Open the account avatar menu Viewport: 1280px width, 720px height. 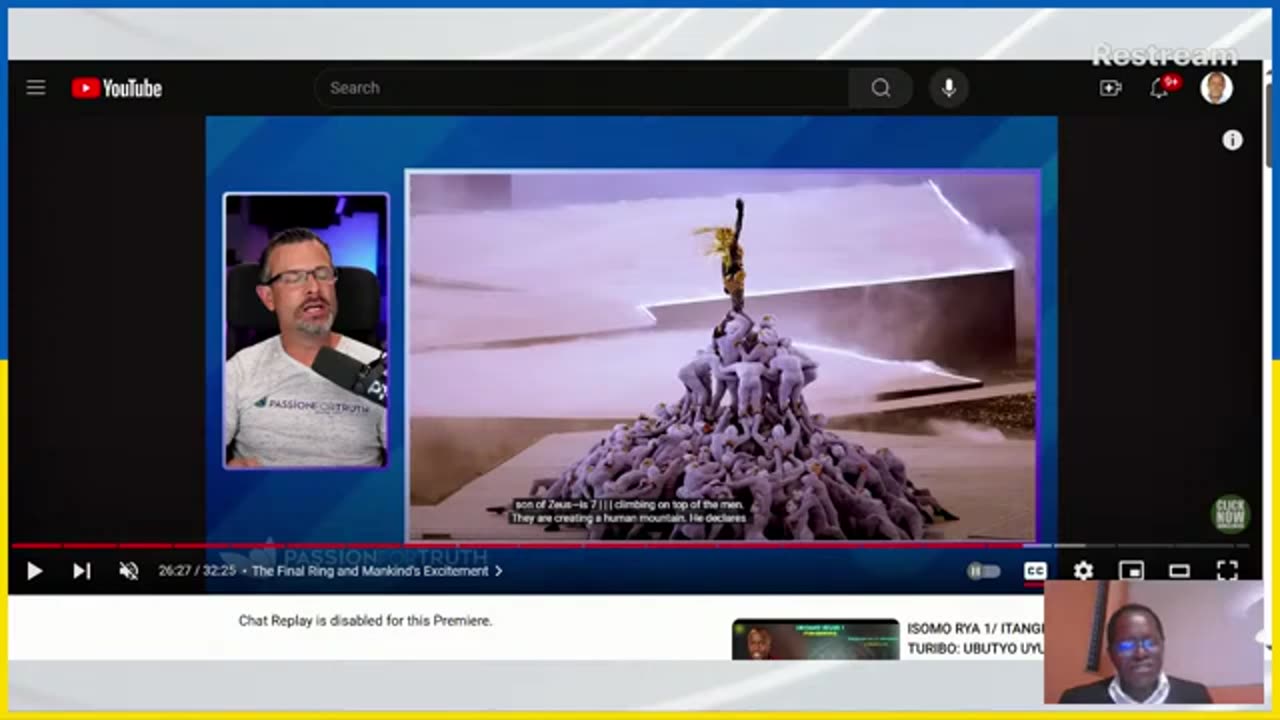pos(1216,88)
